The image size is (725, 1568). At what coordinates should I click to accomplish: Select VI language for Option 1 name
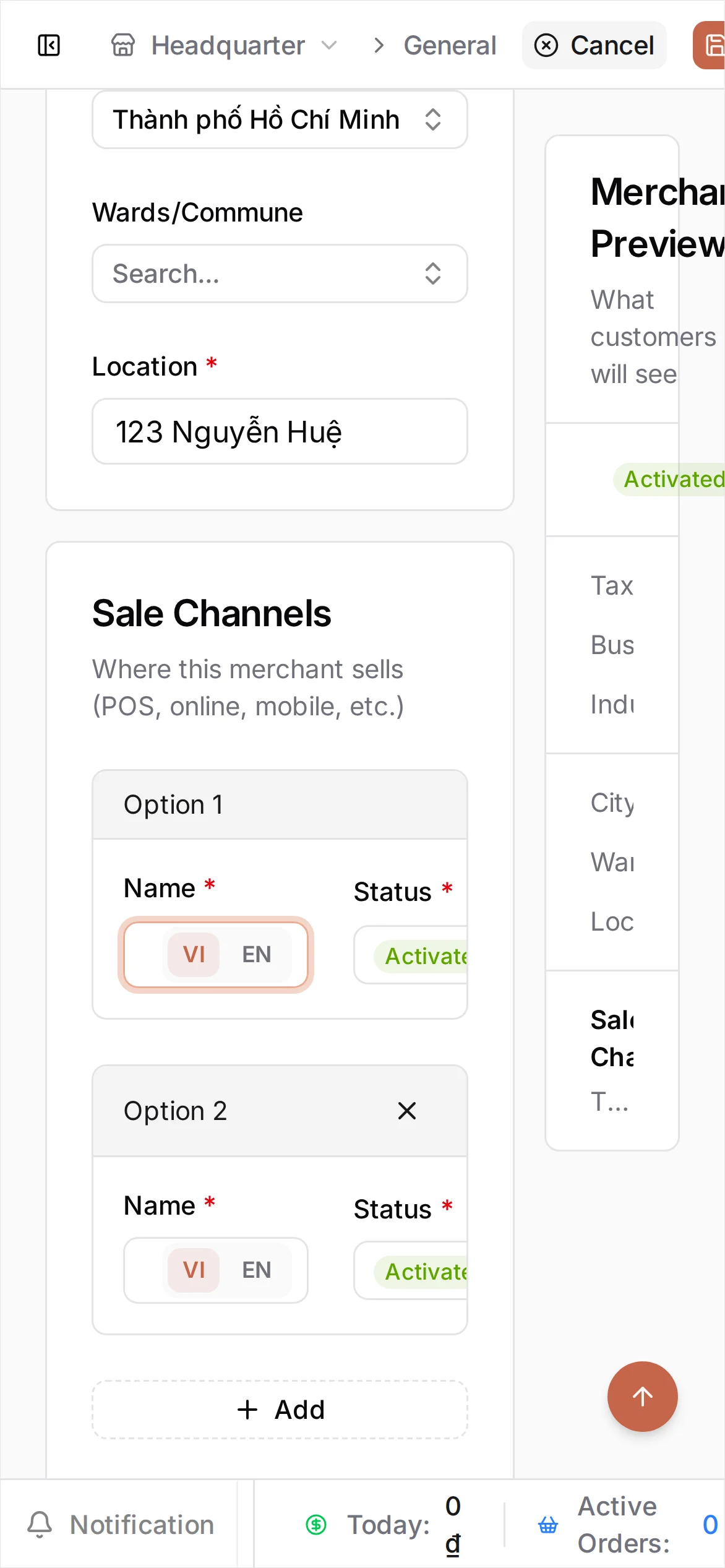[x=194, y=955]
